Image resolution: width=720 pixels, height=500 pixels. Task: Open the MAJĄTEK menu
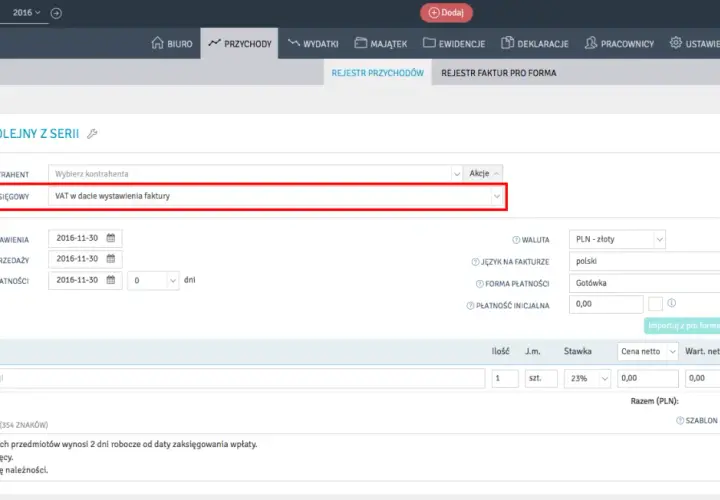[x=381, y=44]
